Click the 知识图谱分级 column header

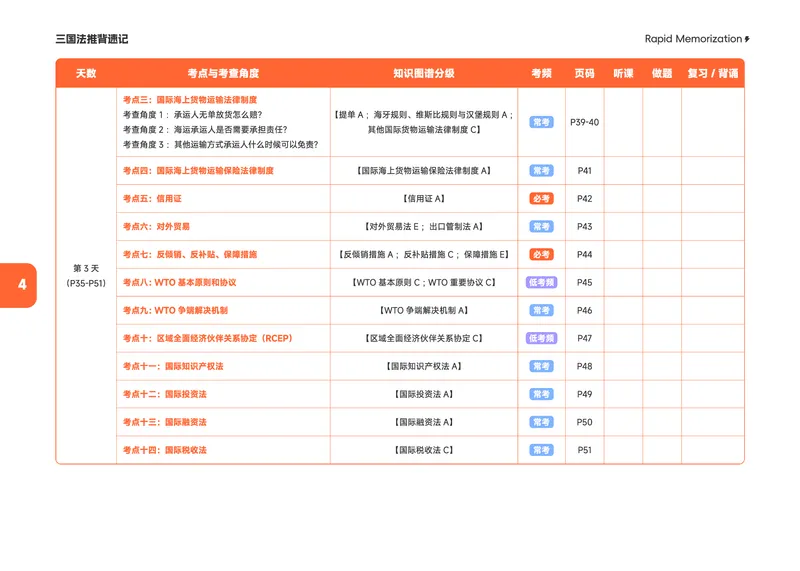point(424,73)
